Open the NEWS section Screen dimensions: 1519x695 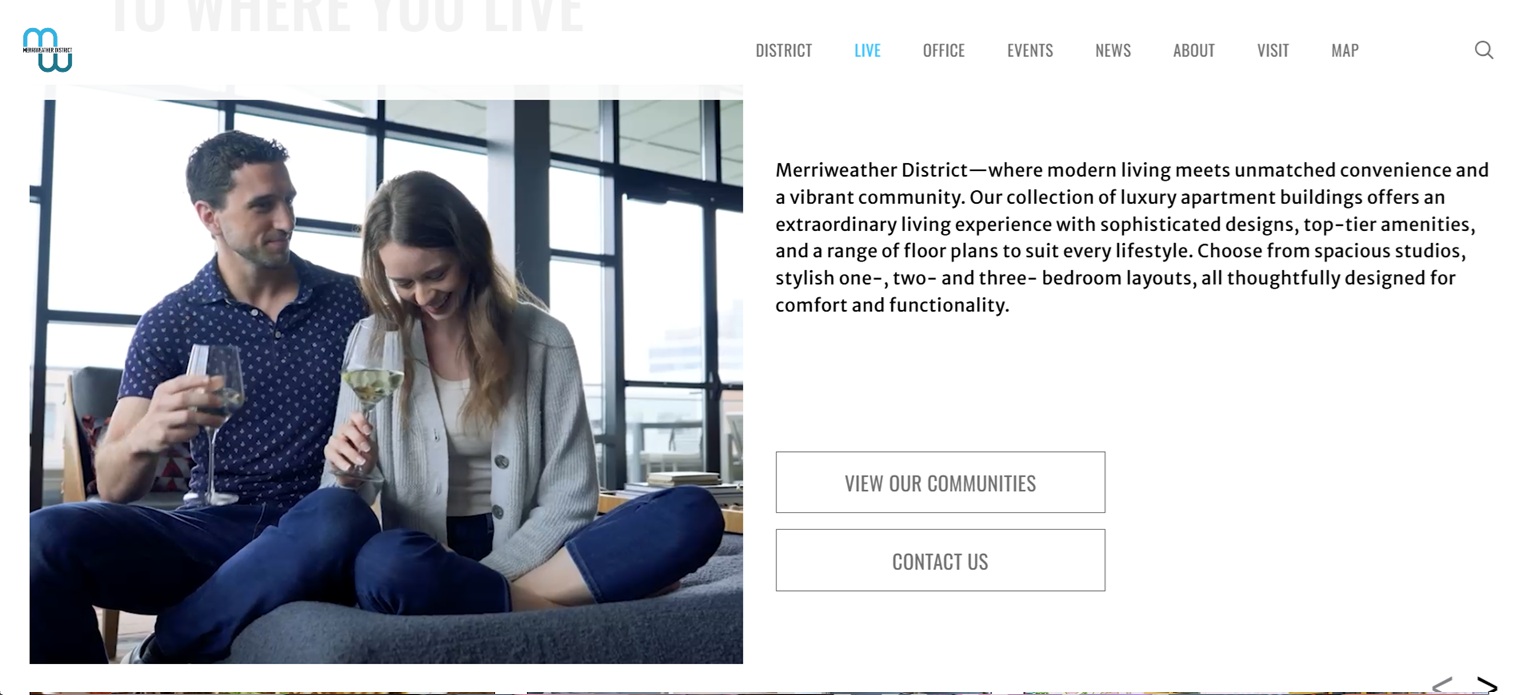coord(1113,50)
